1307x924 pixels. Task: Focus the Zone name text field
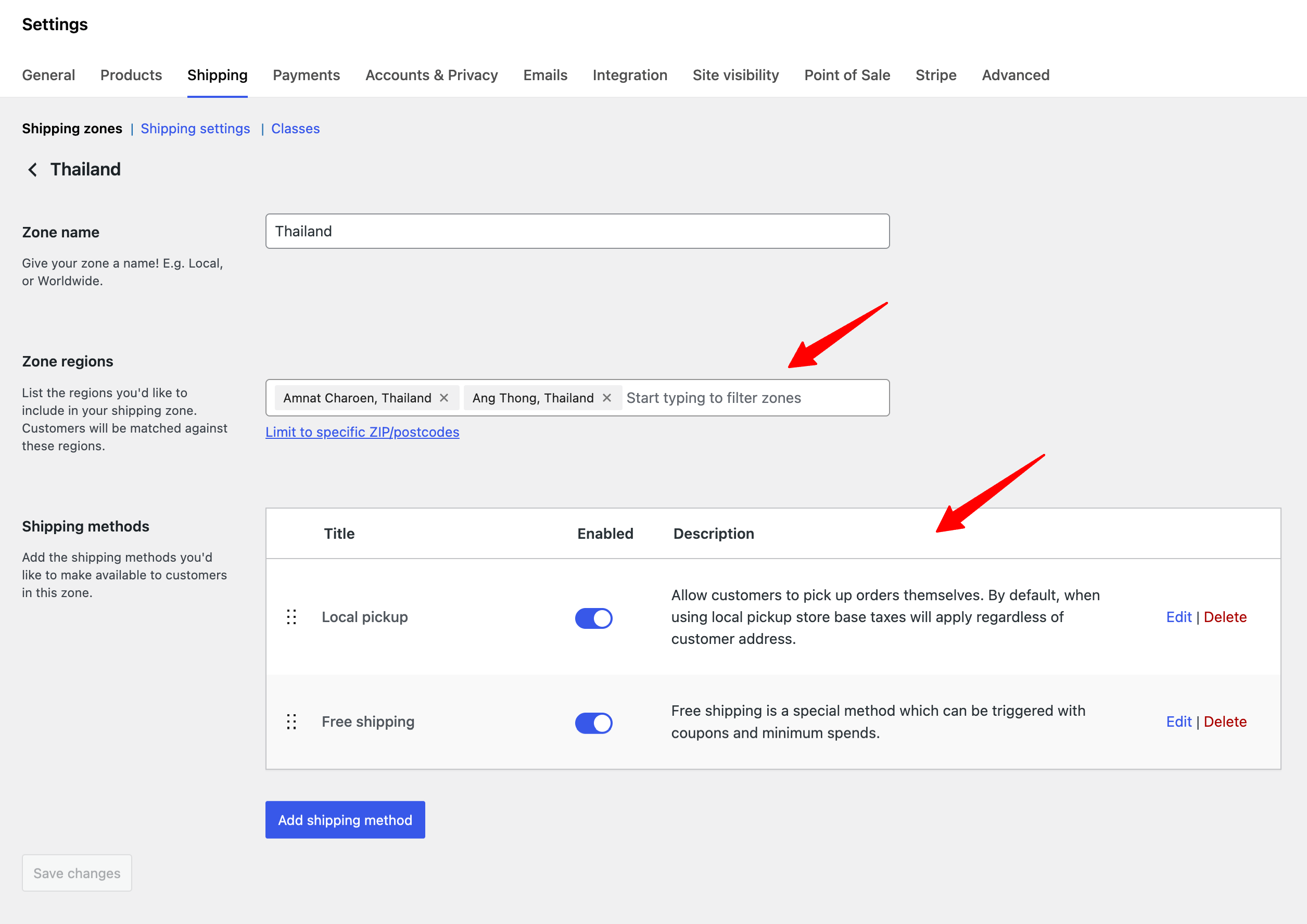tap(577, 231)
